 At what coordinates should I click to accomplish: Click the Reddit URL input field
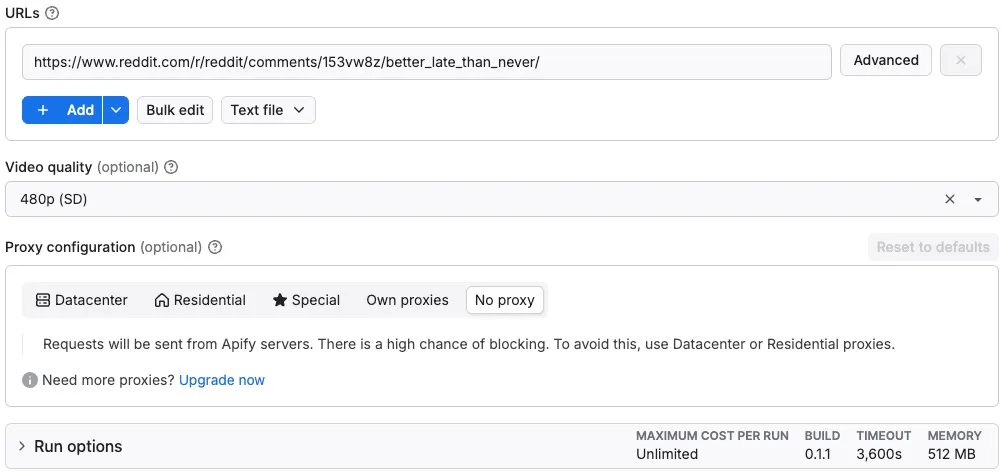426,62
